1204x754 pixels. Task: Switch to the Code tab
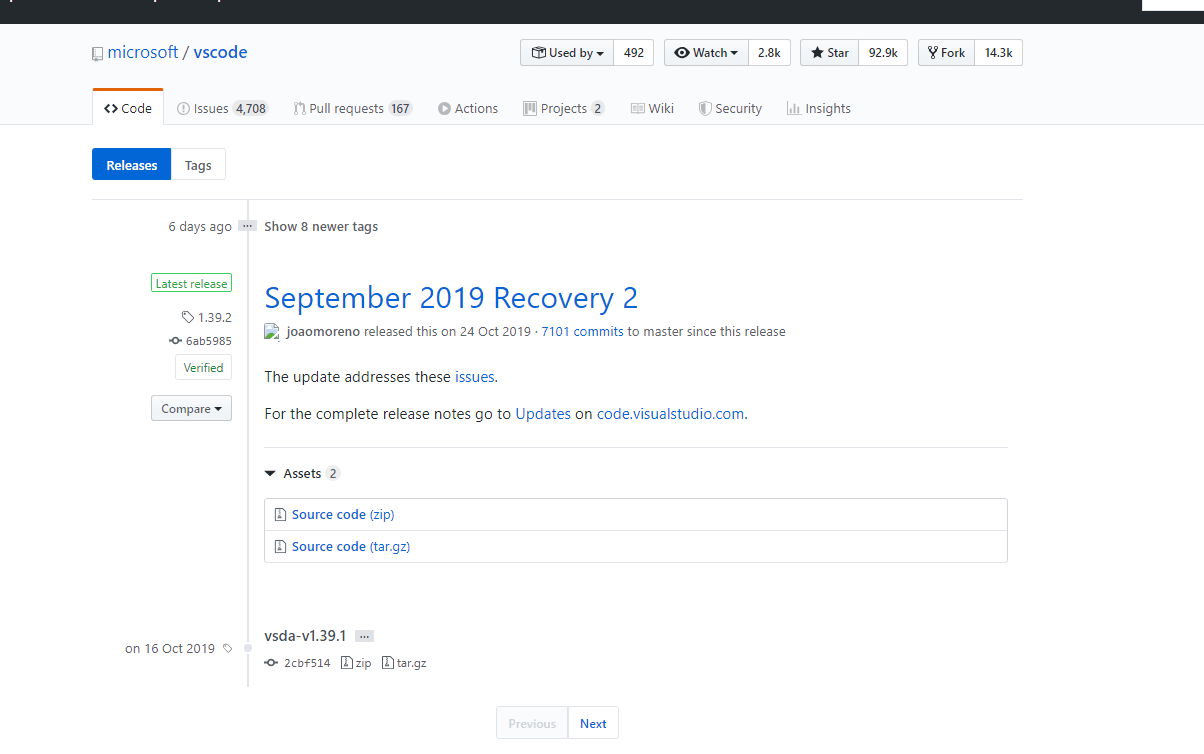(x=128, y=108)
